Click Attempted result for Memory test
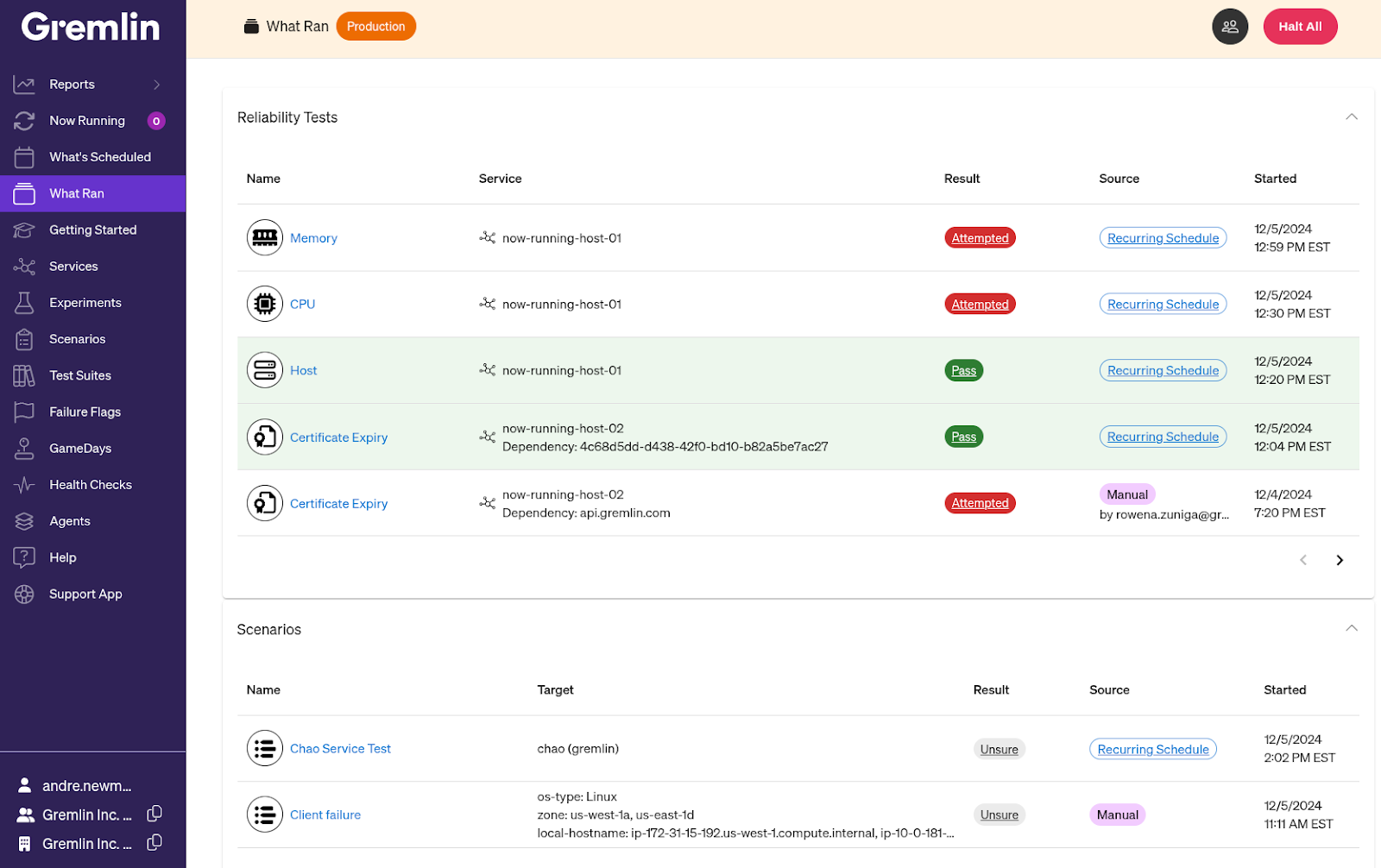1381x868 pixels. tap(980, 238)
